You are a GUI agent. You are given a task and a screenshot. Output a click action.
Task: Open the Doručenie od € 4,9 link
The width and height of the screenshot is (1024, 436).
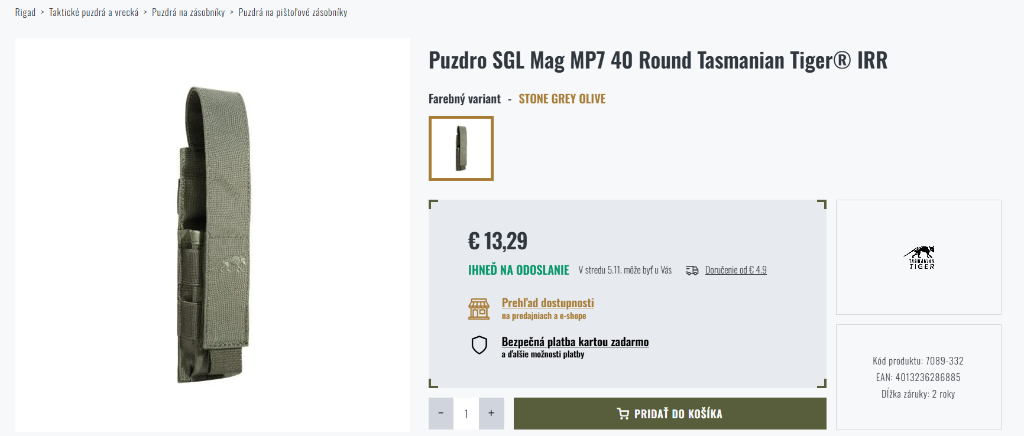pos(735,270)
